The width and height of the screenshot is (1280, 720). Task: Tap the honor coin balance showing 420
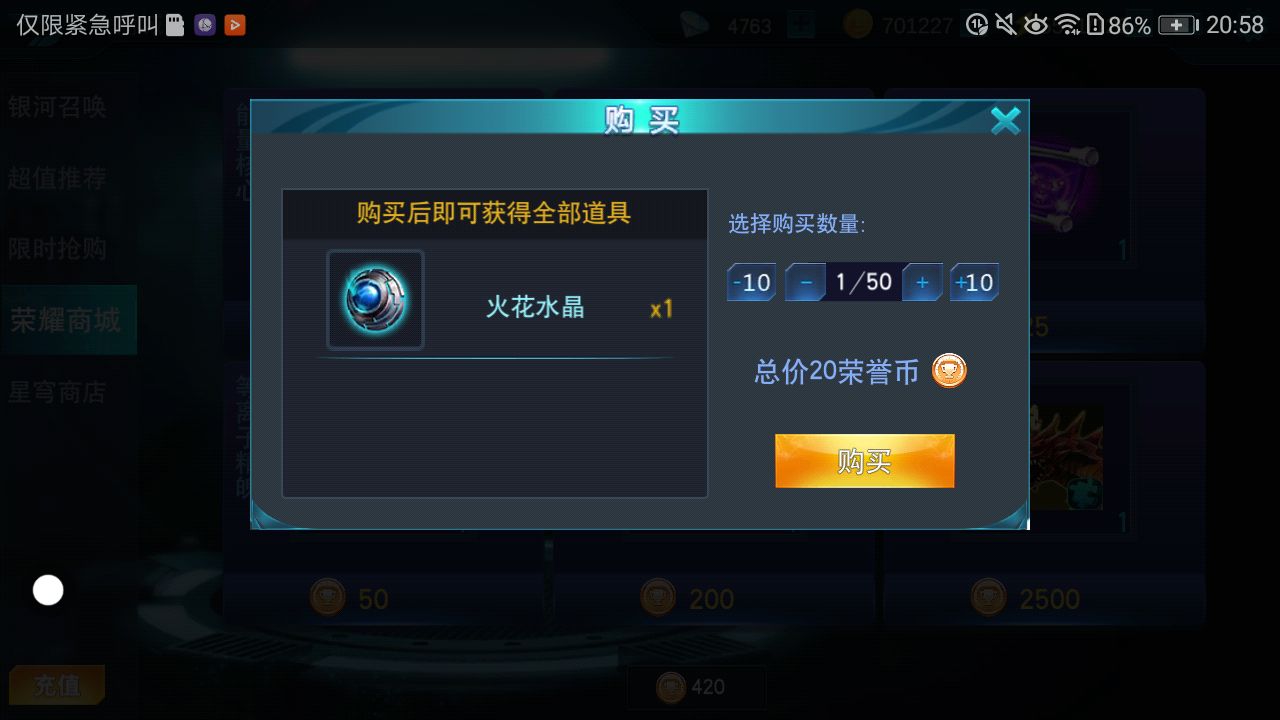[696, 687]
